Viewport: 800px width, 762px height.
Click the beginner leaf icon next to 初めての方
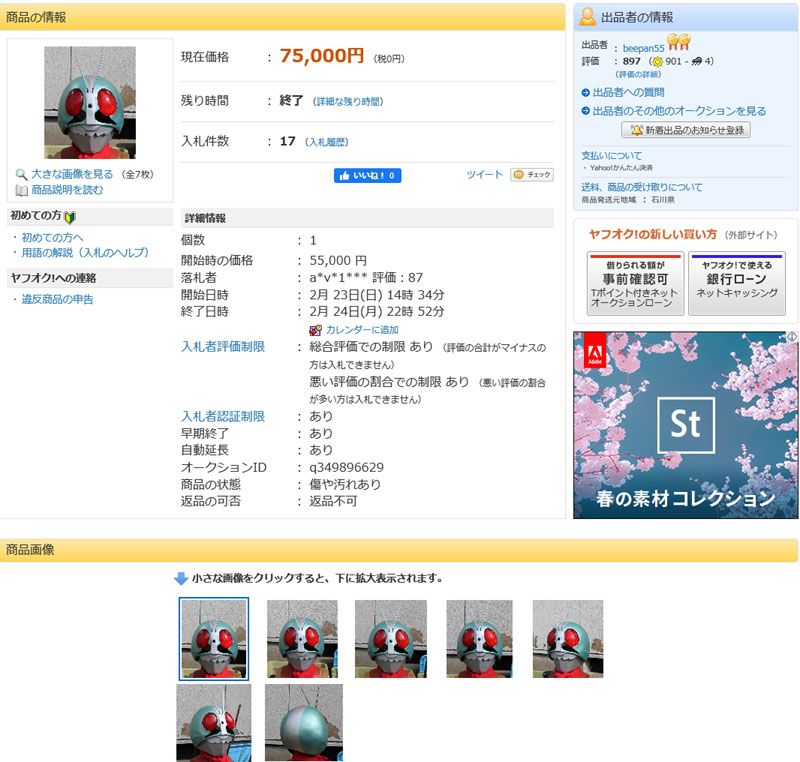pyautogui.click(x=70, y=217)
